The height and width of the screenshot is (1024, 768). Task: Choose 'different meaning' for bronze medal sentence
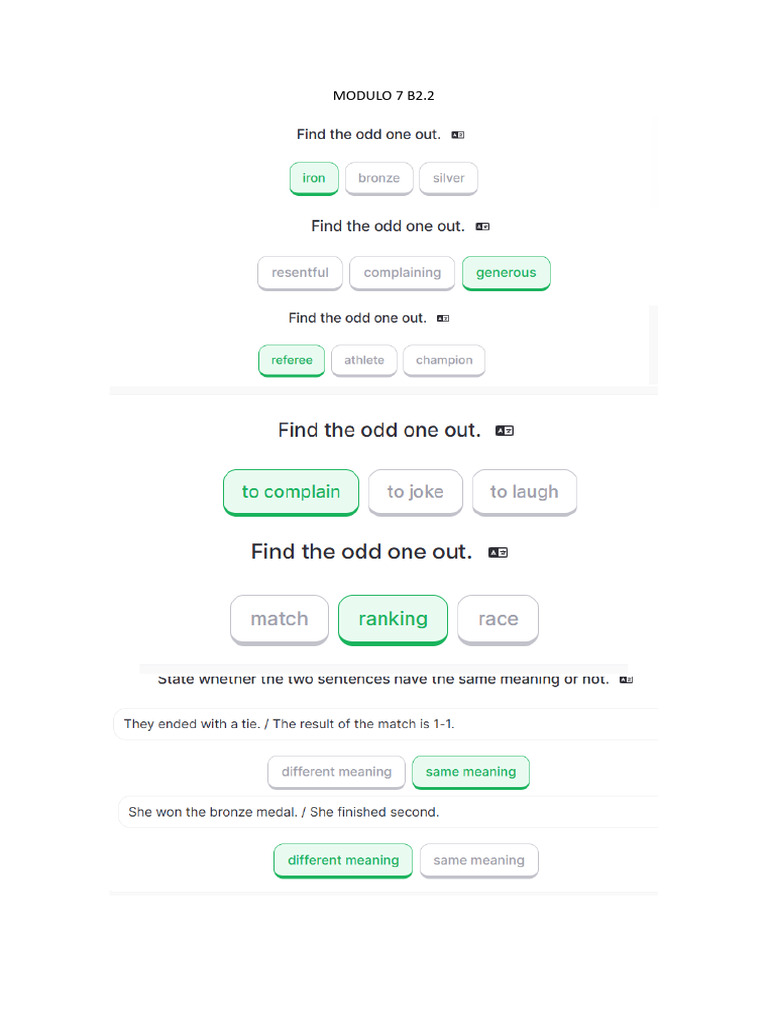(343, 860)
